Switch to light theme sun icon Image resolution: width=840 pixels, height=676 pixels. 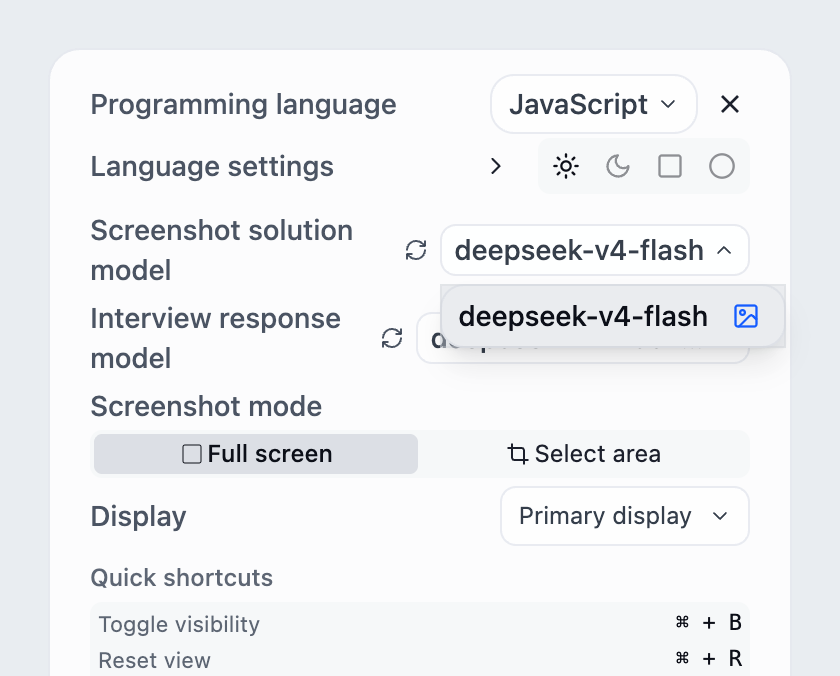click(566, 166)
